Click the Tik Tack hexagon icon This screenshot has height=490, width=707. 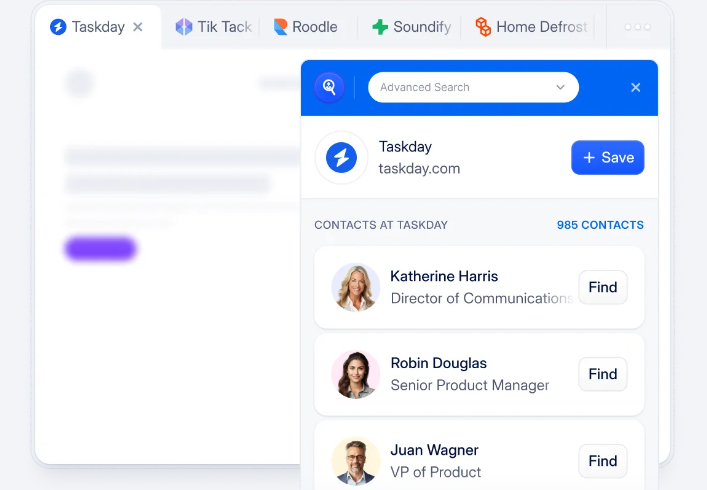tap(184, 27)
